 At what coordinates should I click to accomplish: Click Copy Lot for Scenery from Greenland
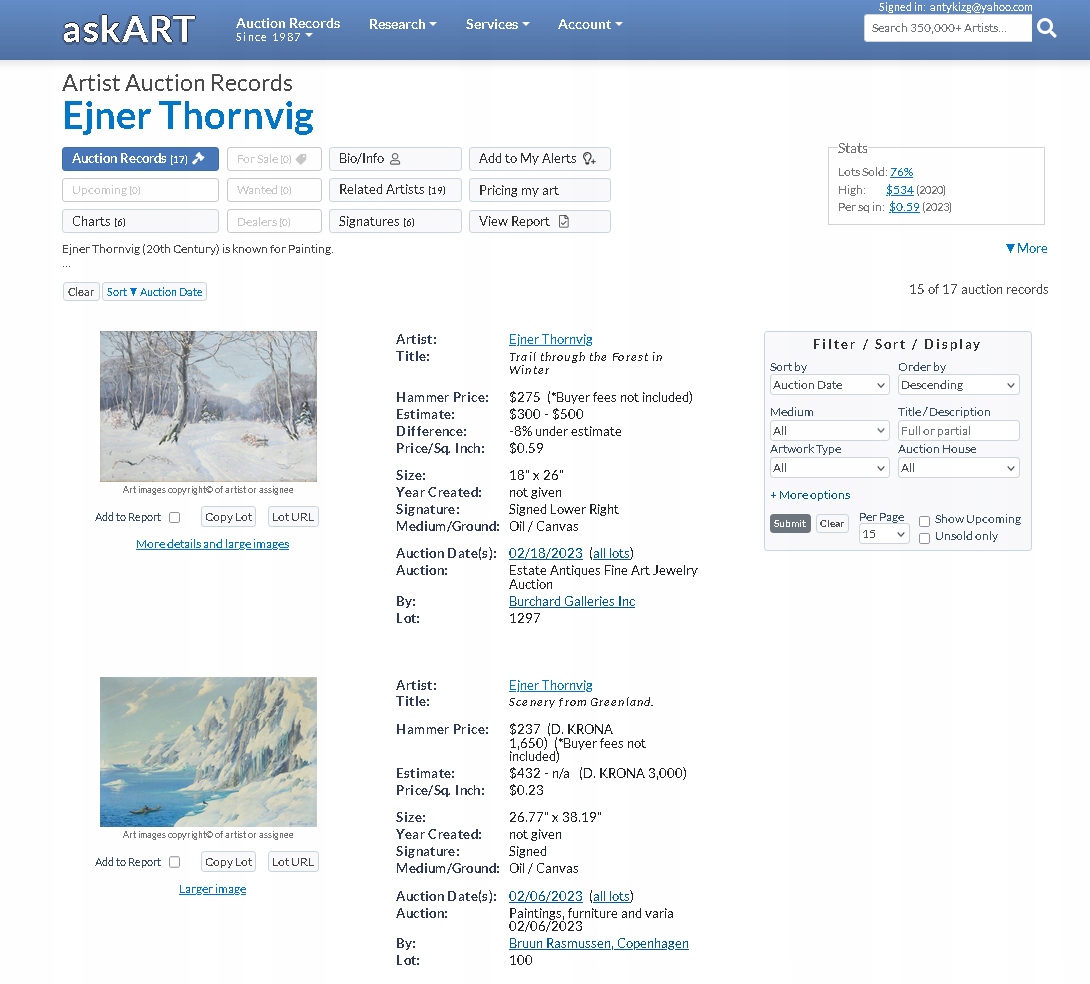point(228,862)
